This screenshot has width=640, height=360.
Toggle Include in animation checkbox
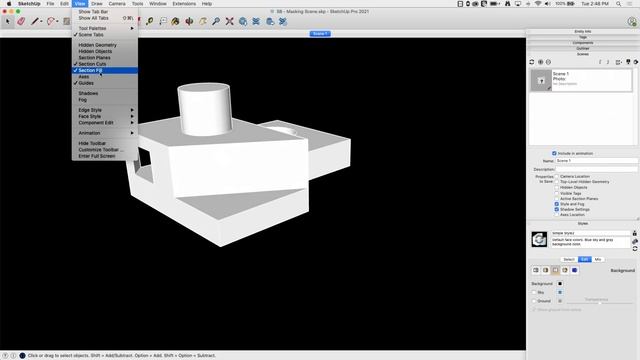click(x=554, y=153)
